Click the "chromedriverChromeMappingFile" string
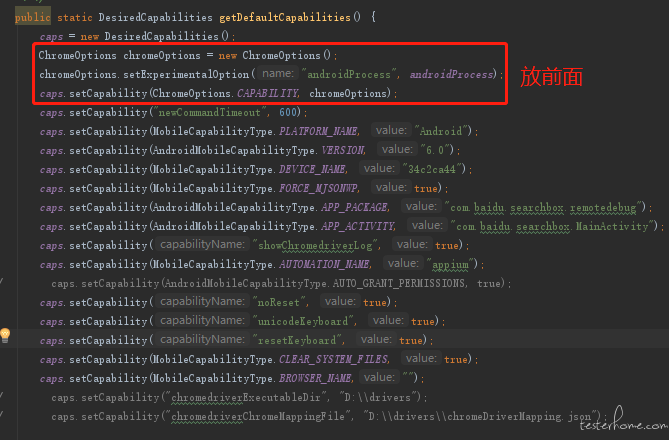Image resolution: width=669 pixels, height=440 pixels. click(x=258, y=416)
